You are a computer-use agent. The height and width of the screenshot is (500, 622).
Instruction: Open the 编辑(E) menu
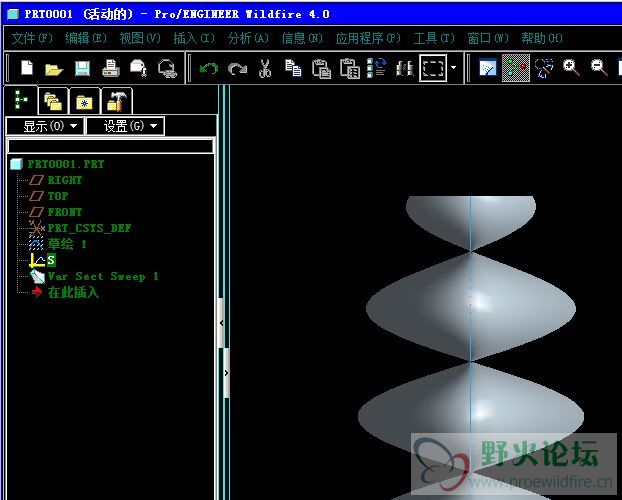(x=86, y=38)
